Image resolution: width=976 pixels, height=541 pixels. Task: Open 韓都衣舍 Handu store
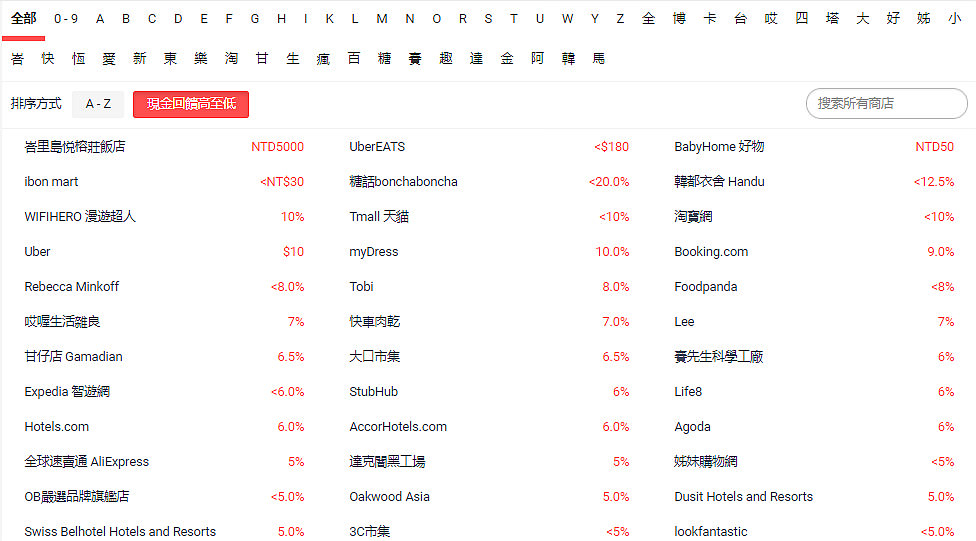coord(719,182)
